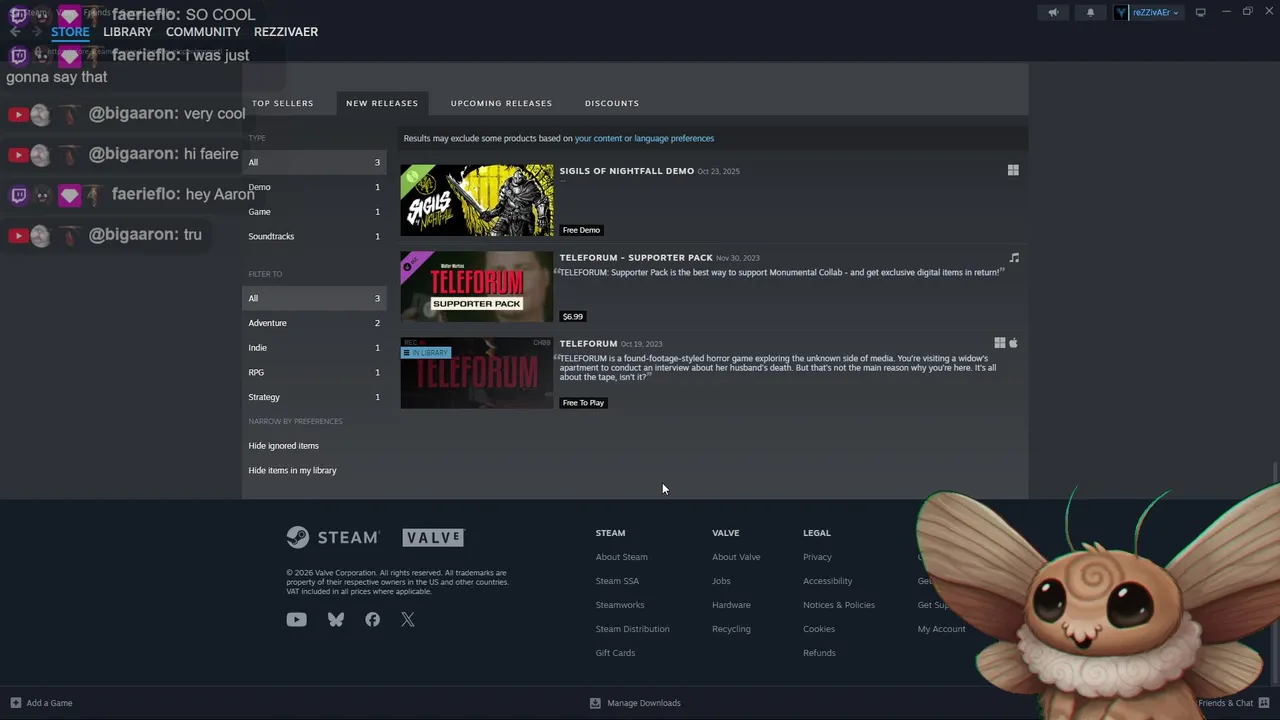Open About Steam footer link
The height and width of the screenshot is (720, 1280).
pos(622,557)
